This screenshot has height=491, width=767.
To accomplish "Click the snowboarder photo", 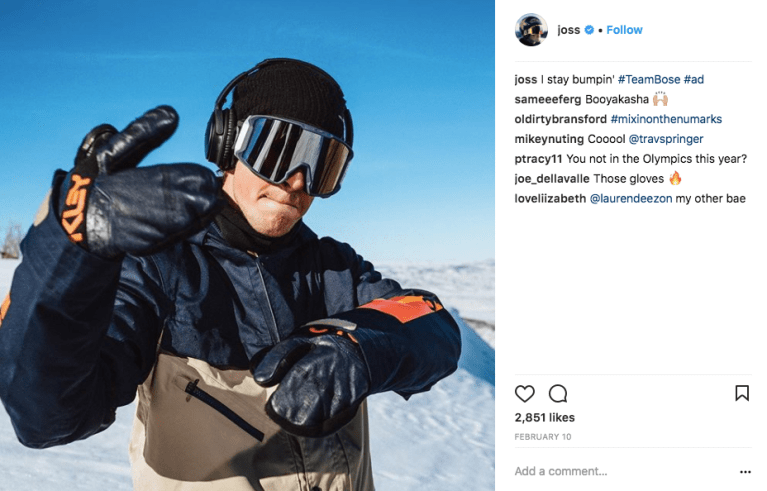I will (x=247, y=246).
